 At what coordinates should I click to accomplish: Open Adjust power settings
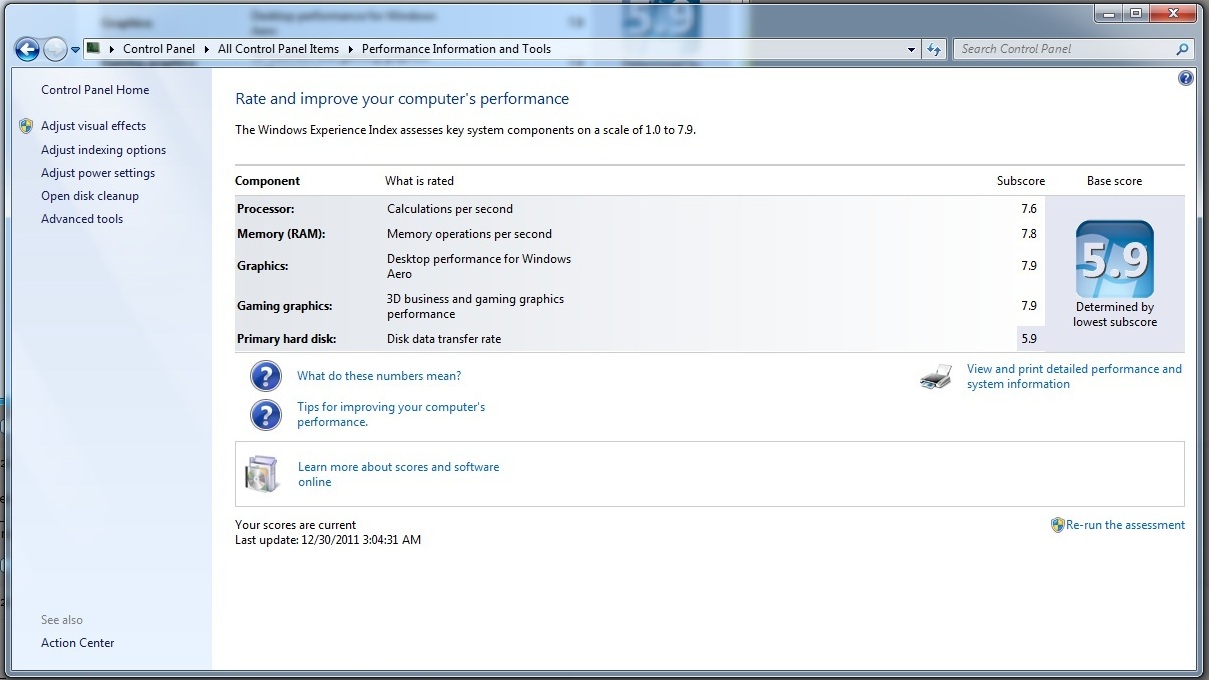(x=98, y=173)
